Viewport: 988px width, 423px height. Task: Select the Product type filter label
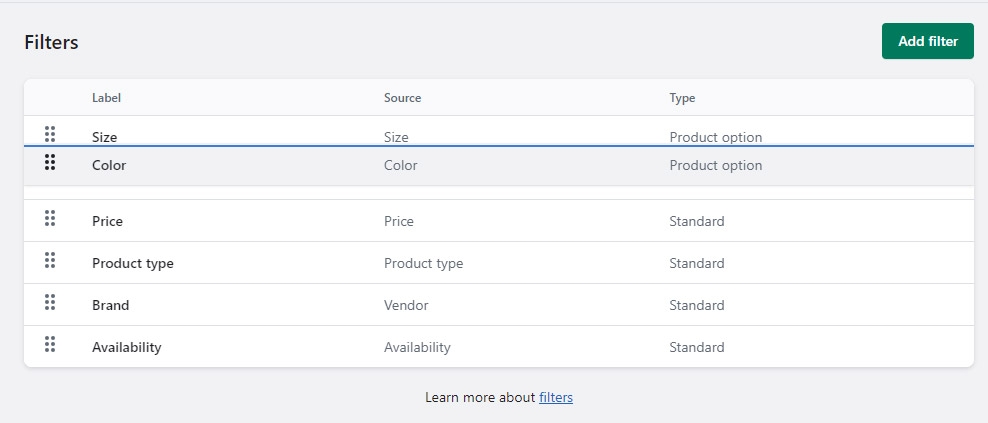coord(132,263)
